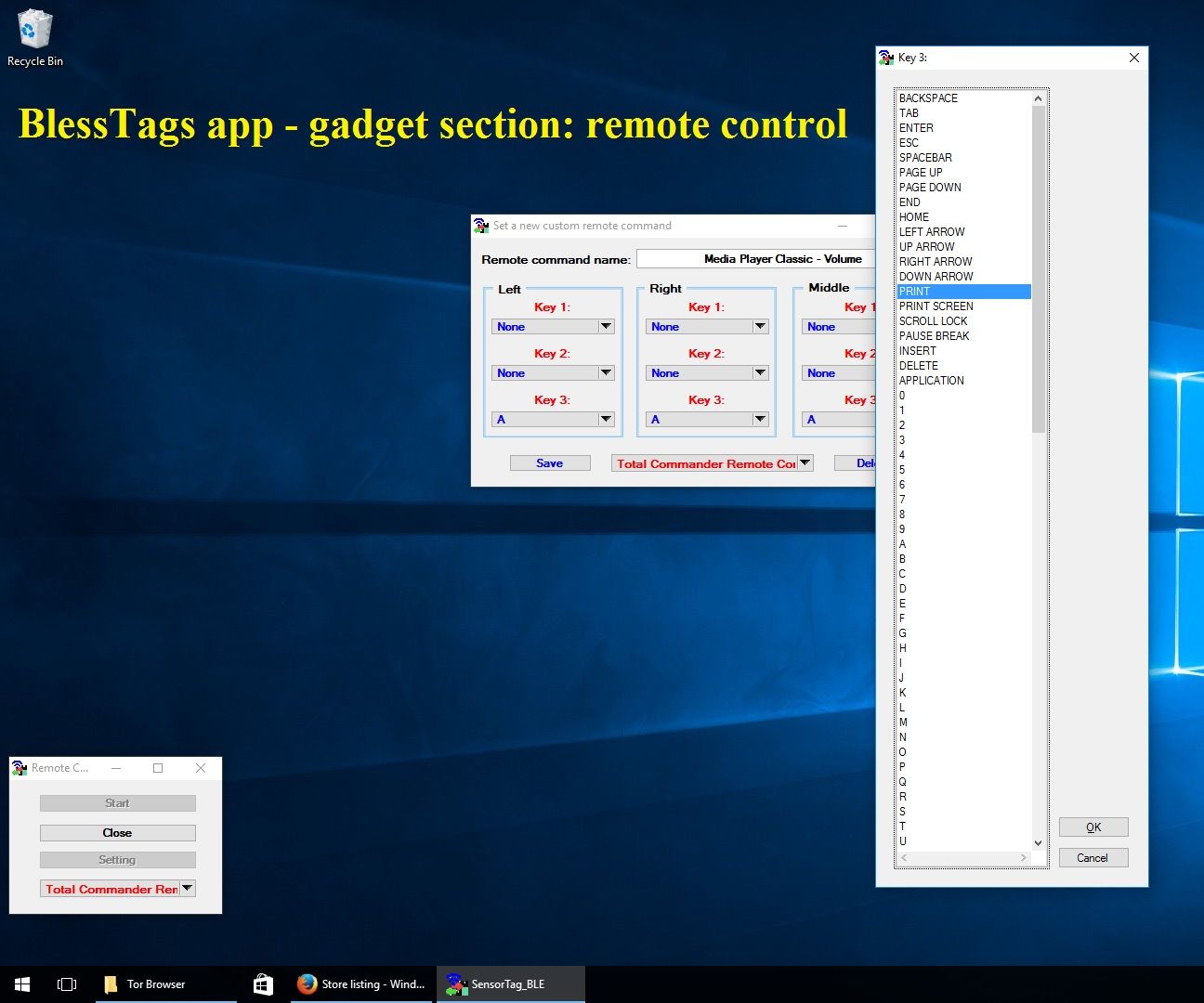Open the Store listing Firefox window from the taskbar
This screenshot has height=1003, width=1204.
360,983
